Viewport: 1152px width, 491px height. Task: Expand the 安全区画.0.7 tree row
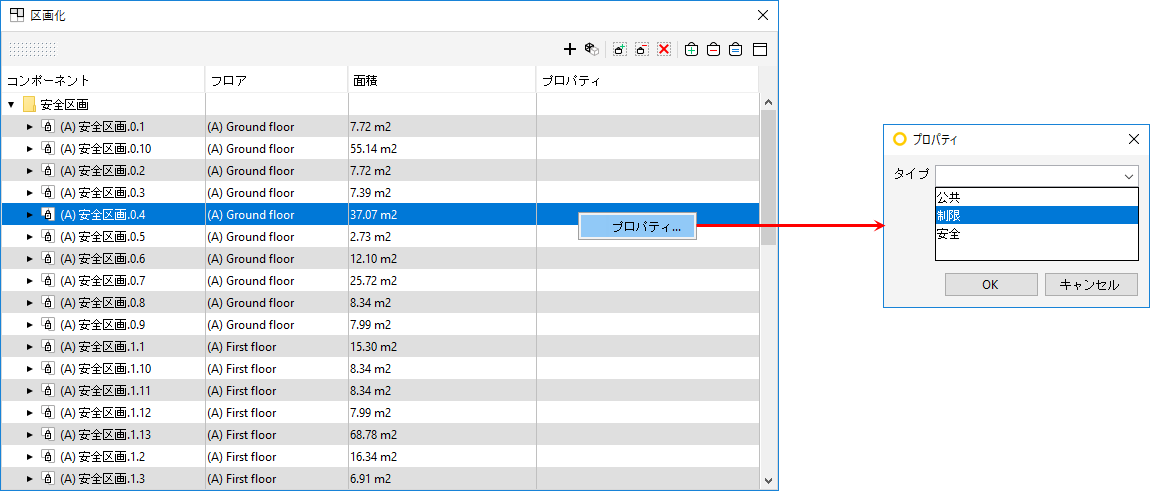coord(29,281)
